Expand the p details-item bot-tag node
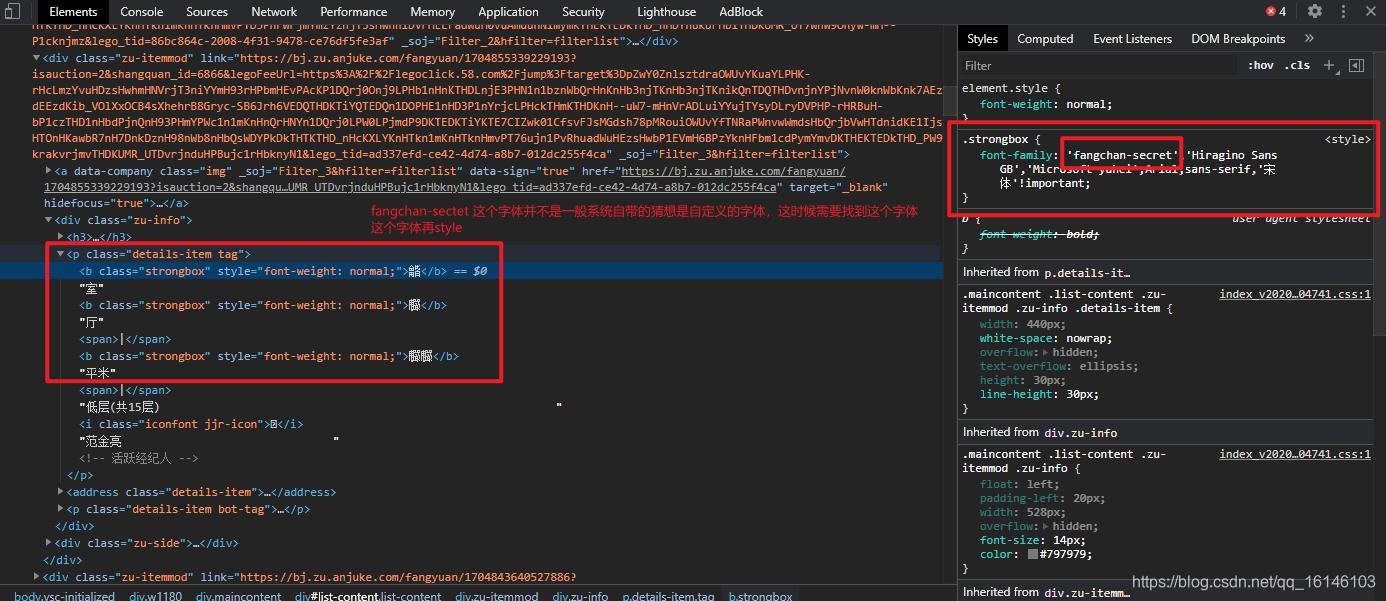 (62, 509)
